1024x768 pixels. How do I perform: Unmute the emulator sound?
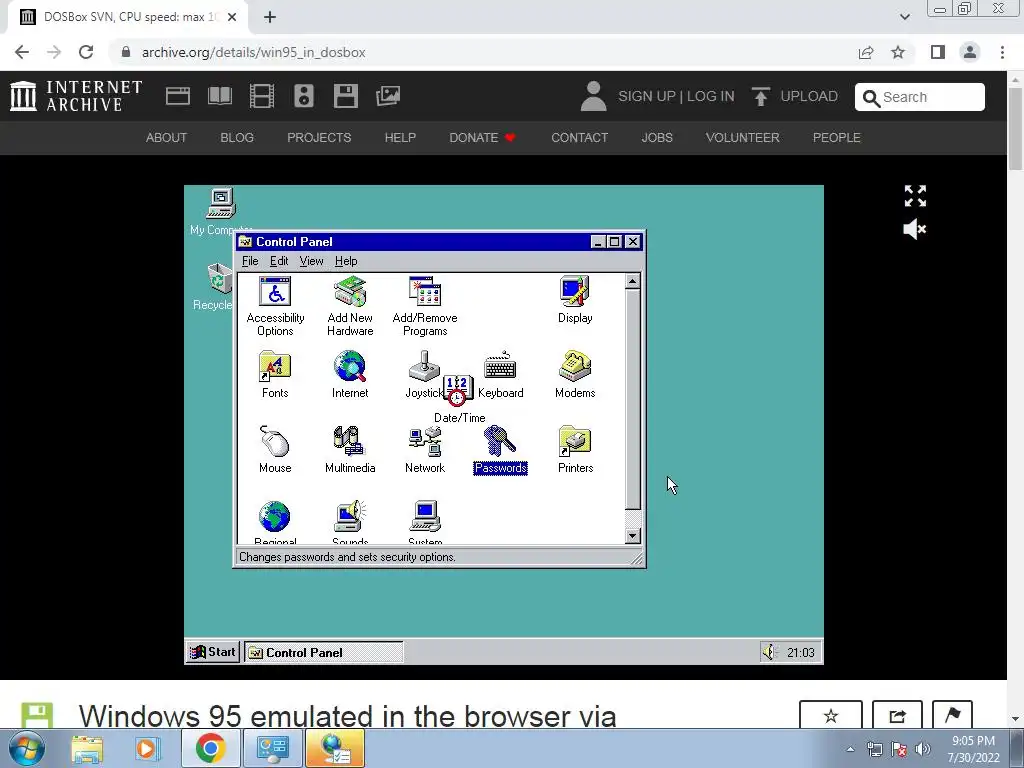pos(914,229)
